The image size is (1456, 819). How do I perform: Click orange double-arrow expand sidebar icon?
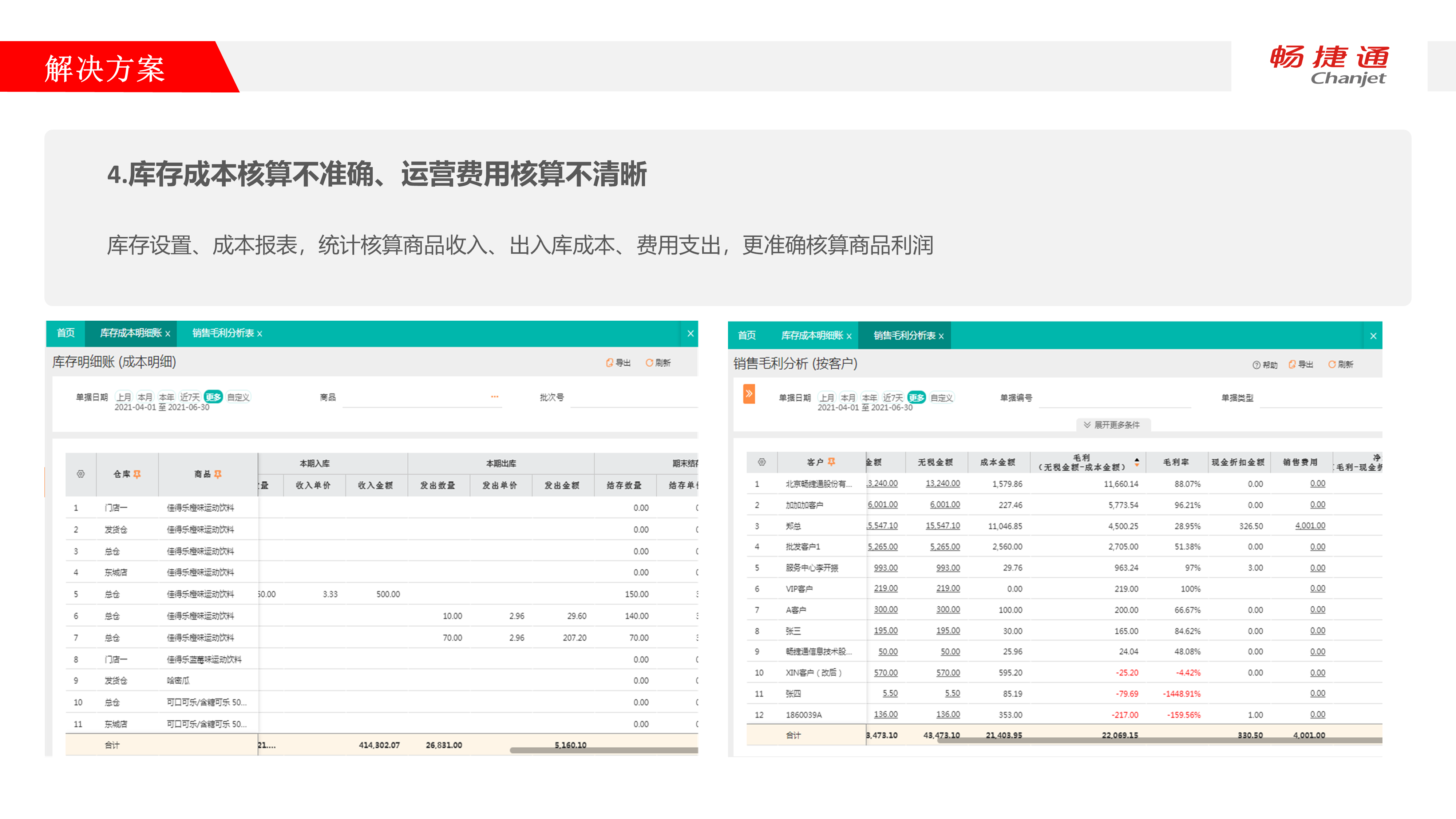click(x=749, y=394)
